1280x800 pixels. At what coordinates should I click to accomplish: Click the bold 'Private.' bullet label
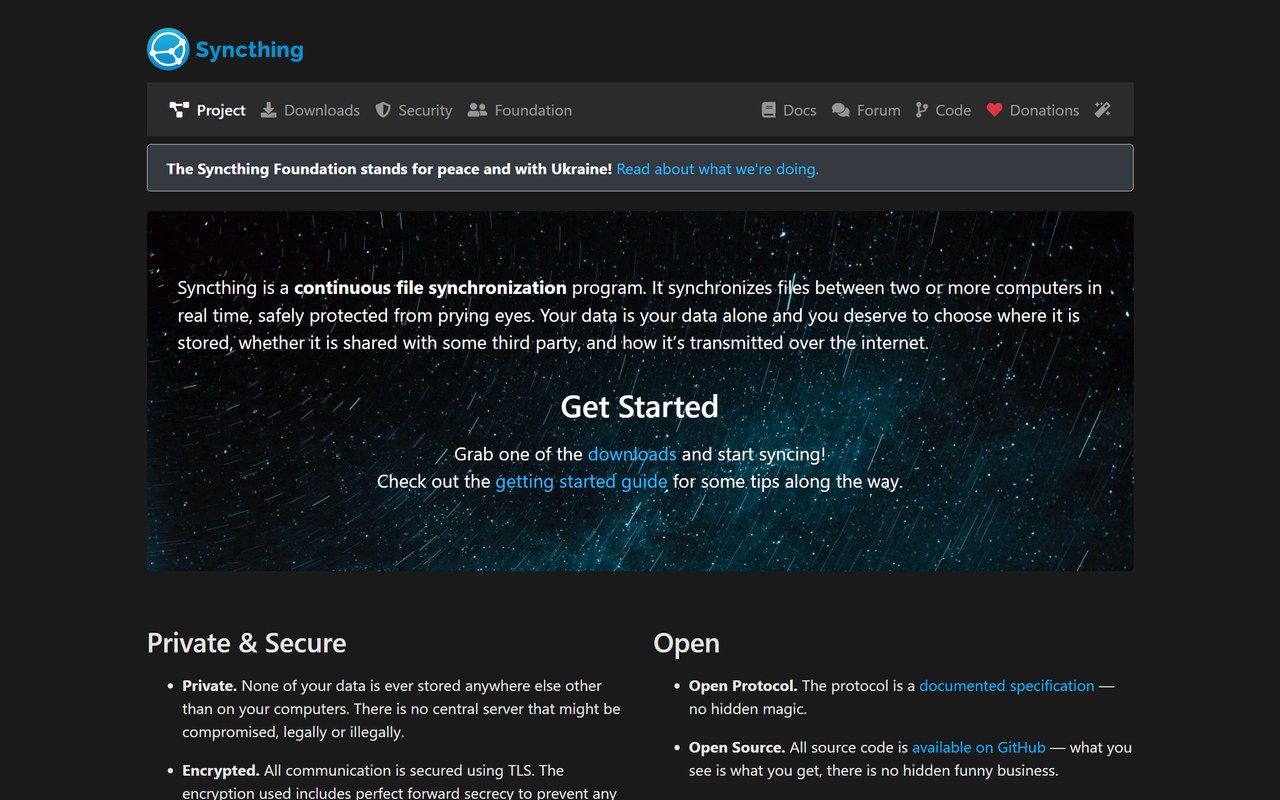click(209, 686)
